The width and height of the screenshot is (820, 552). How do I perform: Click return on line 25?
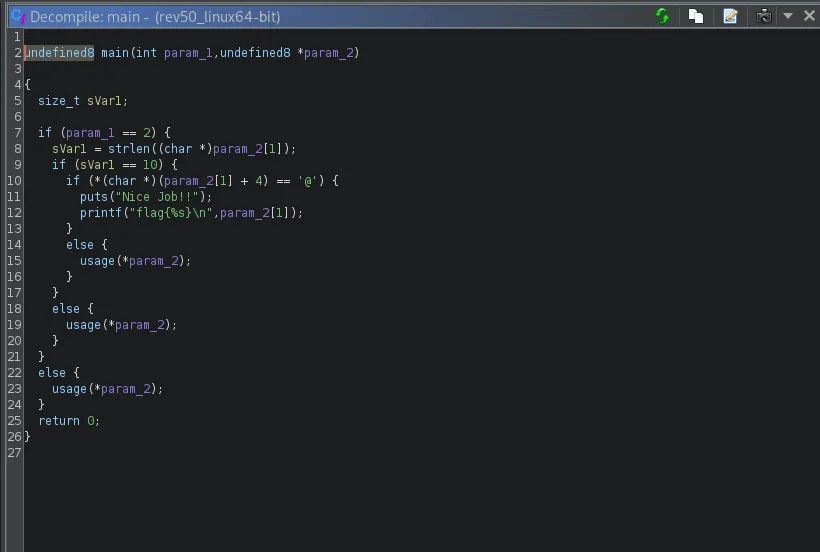[59, 421]
